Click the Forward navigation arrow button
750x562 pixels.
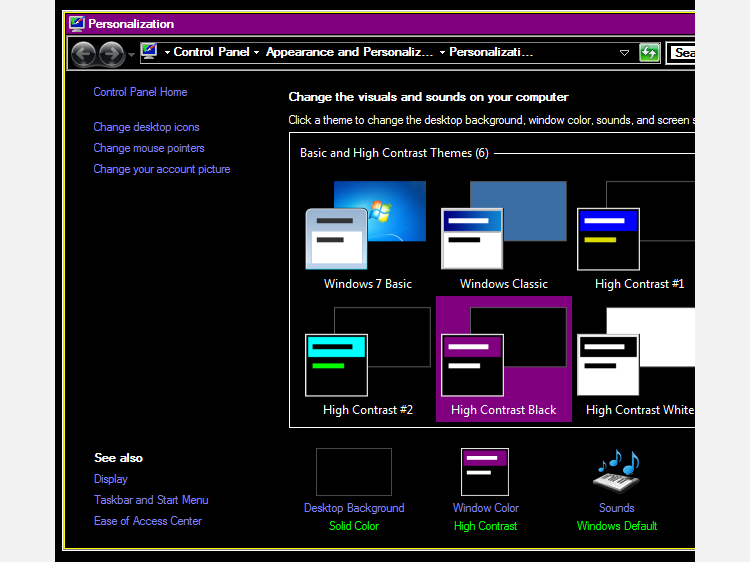(111, 54)
